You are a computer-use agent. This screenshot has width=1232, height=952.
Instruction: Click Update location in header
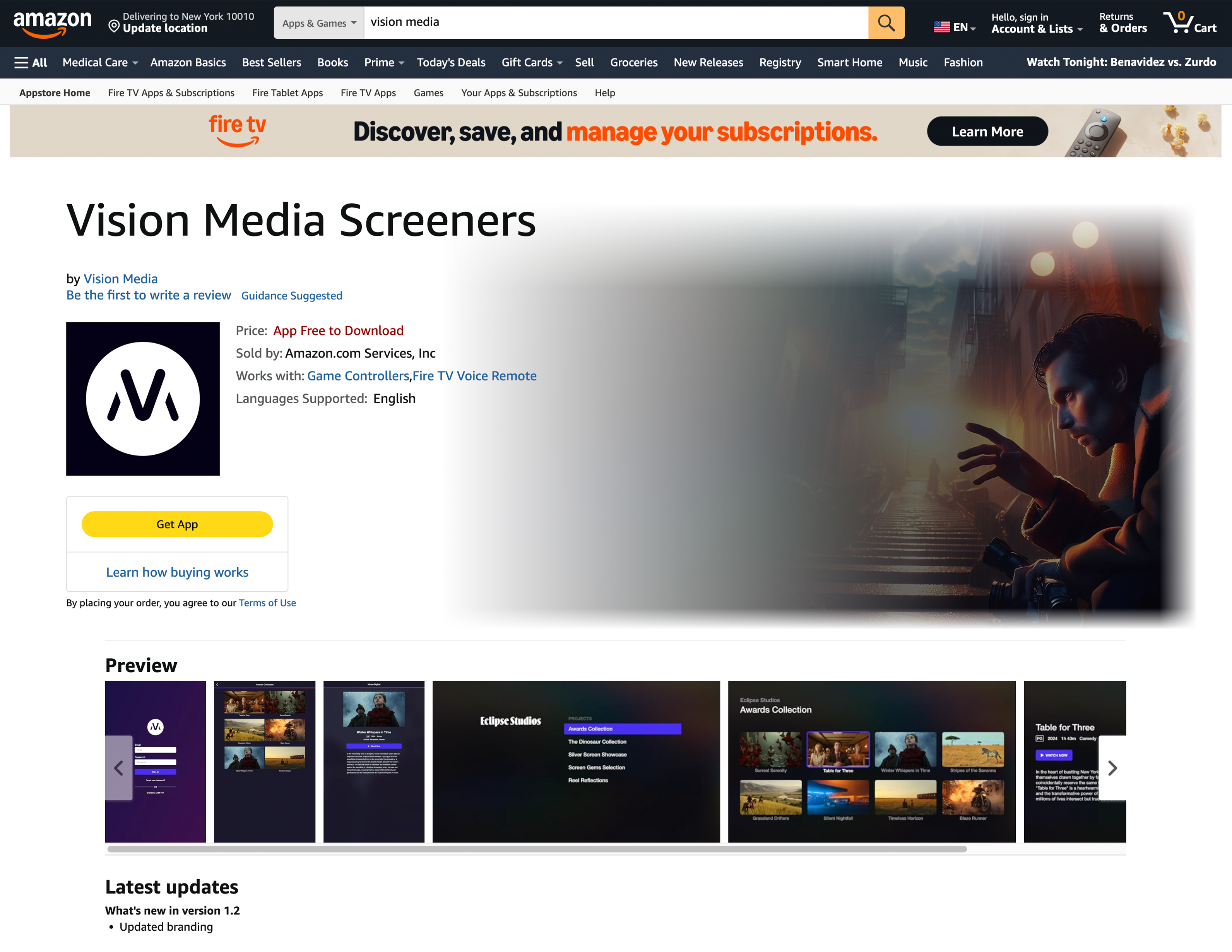165,28
